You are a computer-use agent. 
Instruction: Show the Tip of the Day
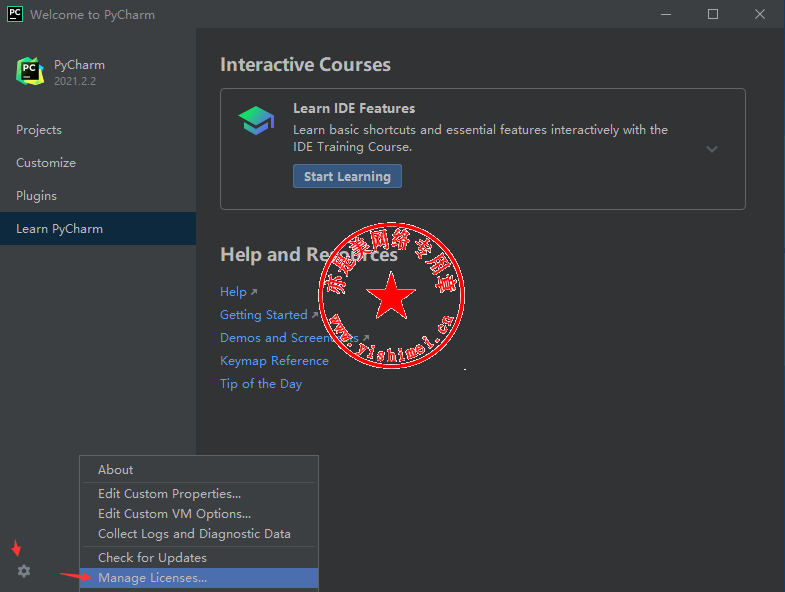pyautogui.click(x=261, y=384)
